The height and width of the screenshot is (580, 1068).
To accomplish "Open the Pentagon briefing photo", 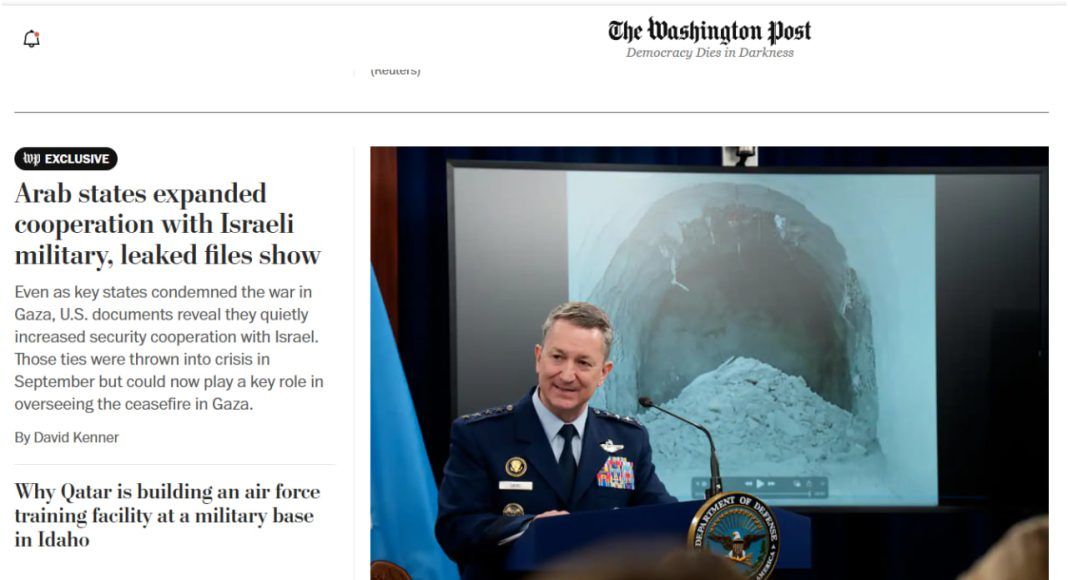I will point(709,363).
